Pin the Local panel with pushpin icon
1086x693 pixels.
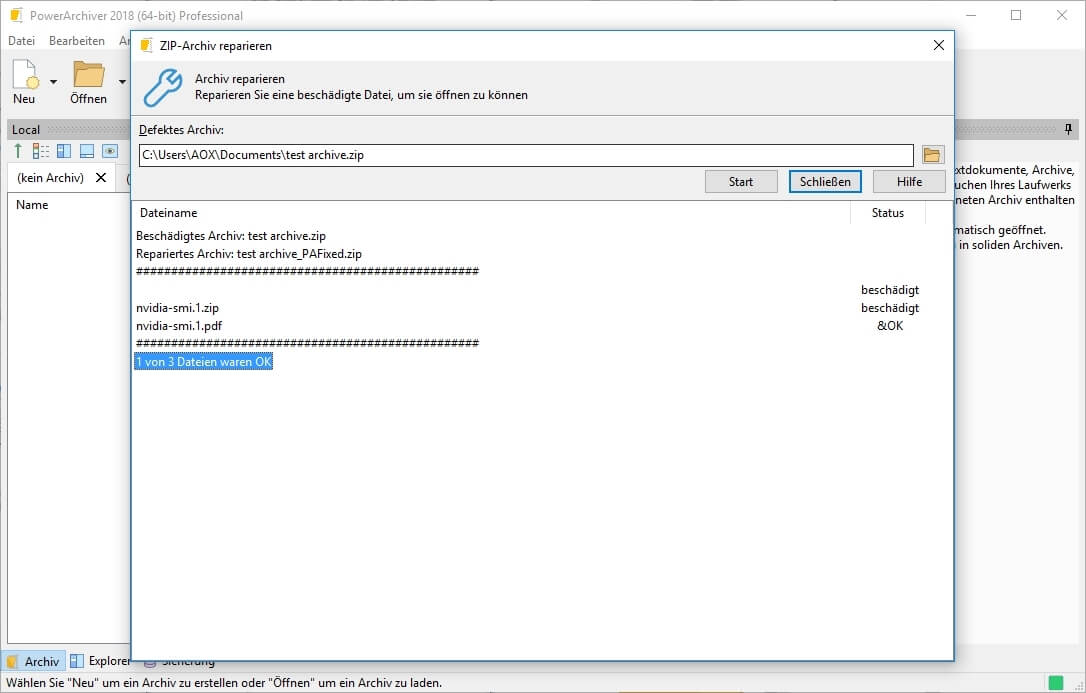(1068, 130)
